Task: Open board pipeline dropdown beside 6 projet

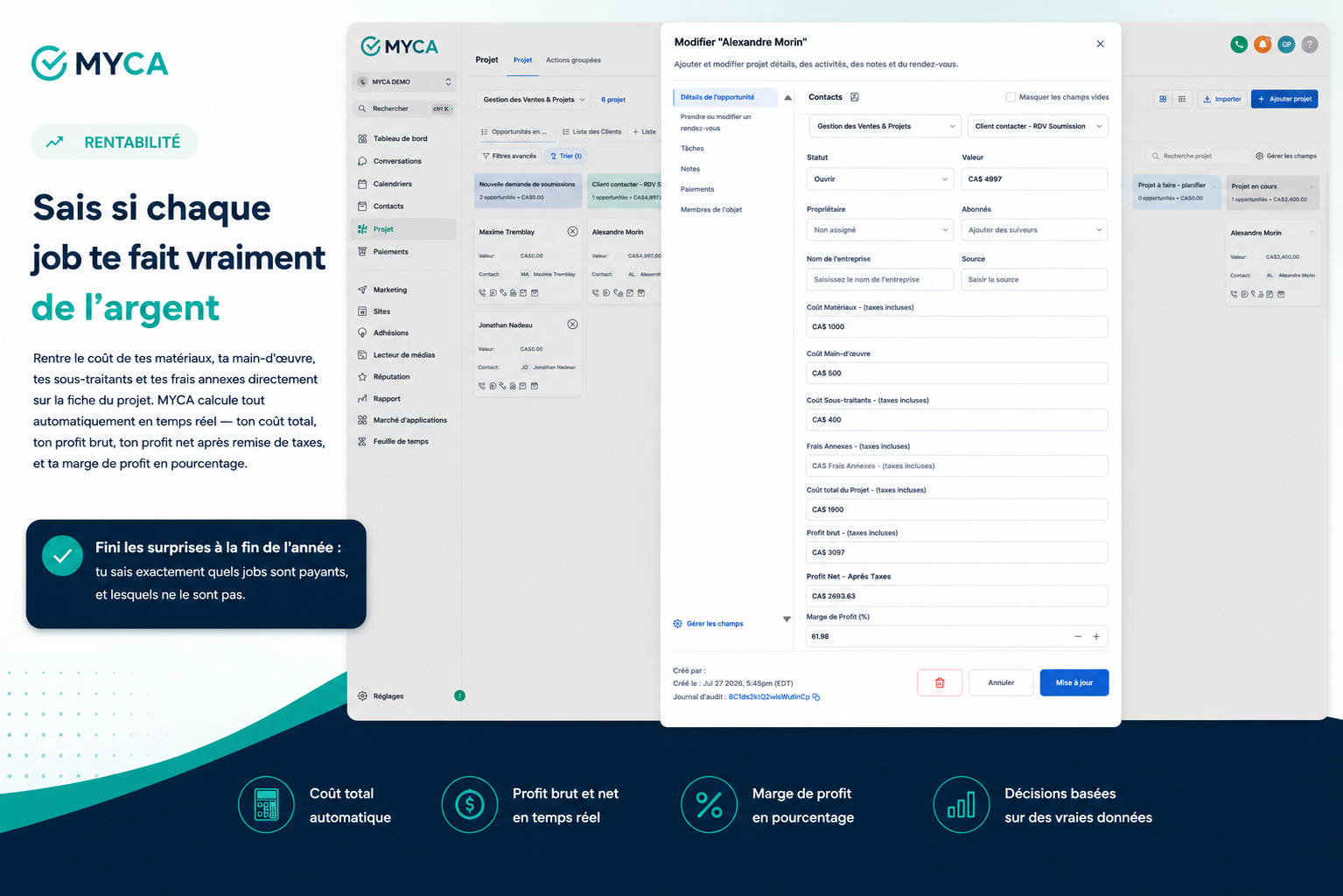Action: [x=534, y=100]
